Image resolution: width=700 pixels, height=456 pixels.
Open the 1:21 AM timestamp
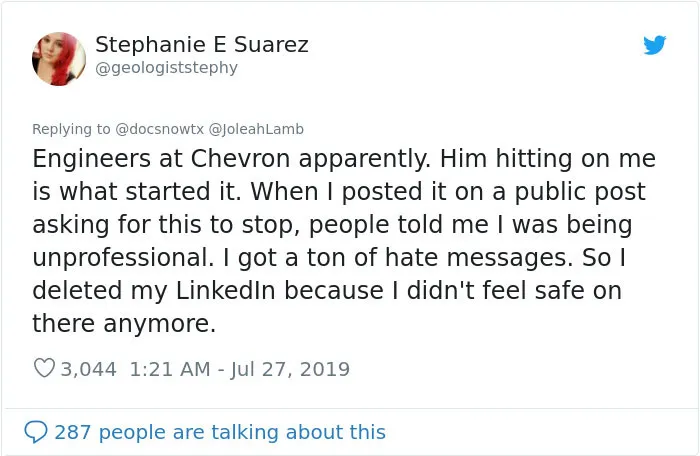click(170, 369)
